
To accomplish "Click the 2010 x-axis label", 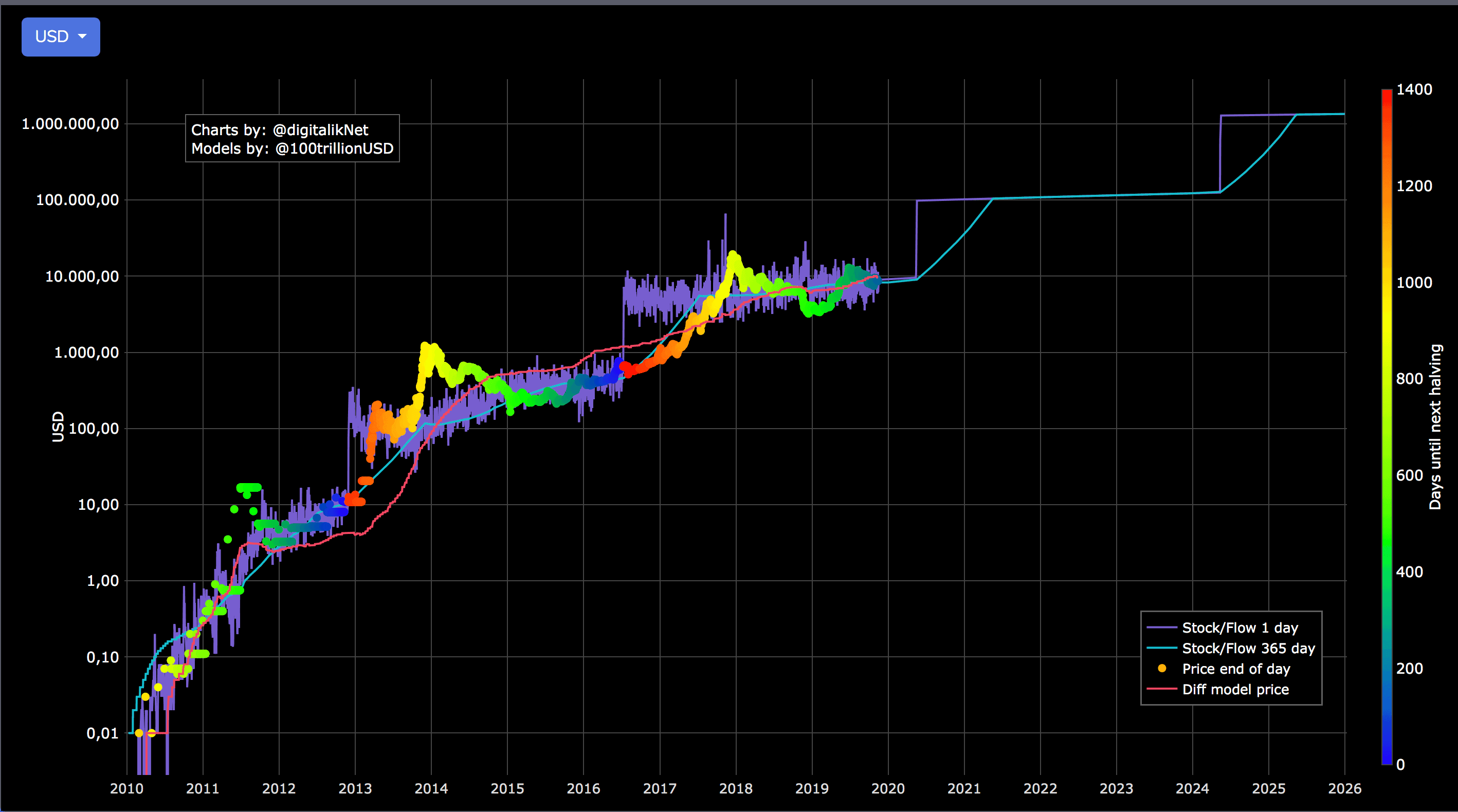I will click(x=127, y=789).
